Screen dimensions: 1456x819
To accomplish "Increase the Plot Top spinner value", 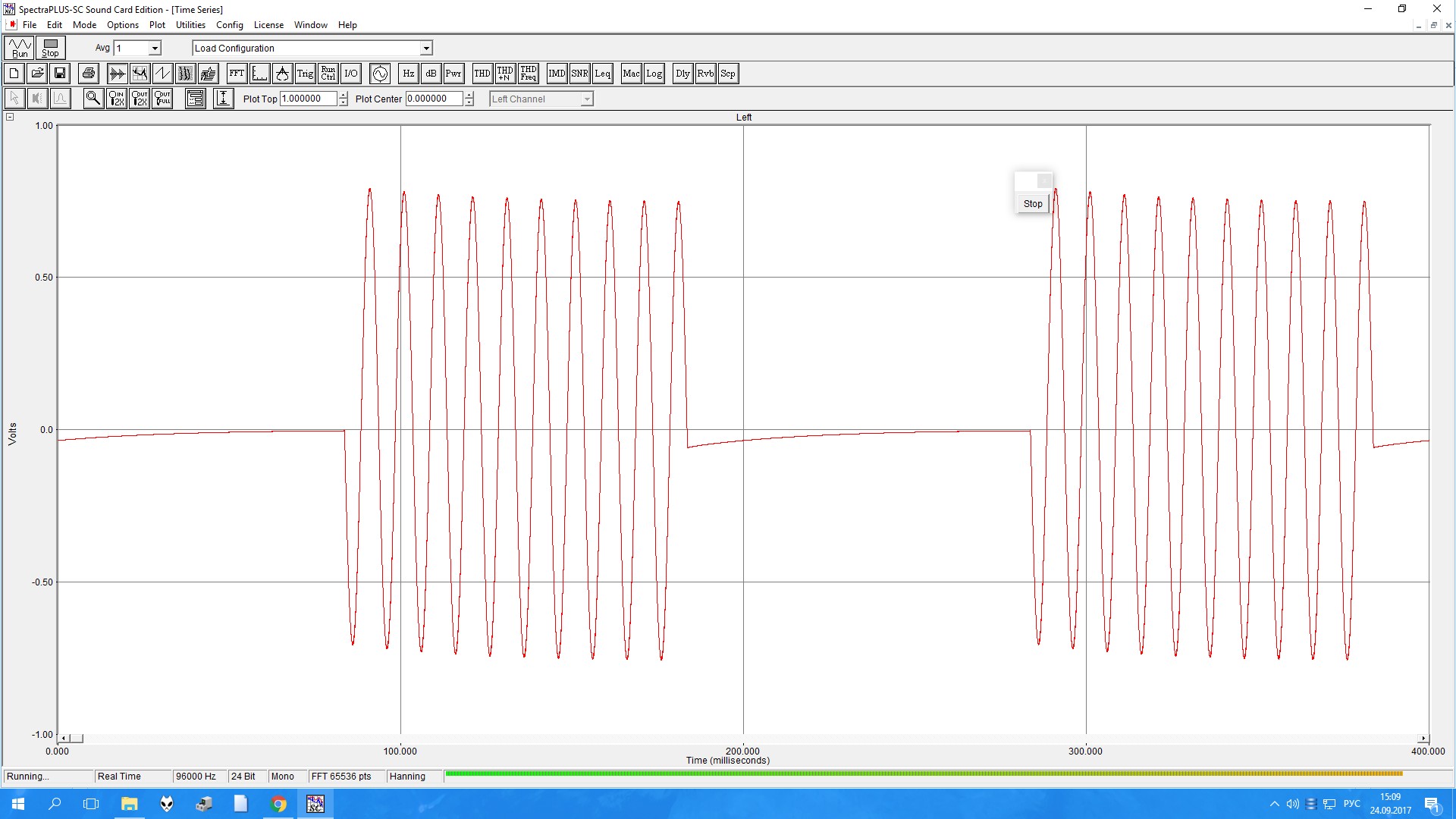I will point(344,95).
